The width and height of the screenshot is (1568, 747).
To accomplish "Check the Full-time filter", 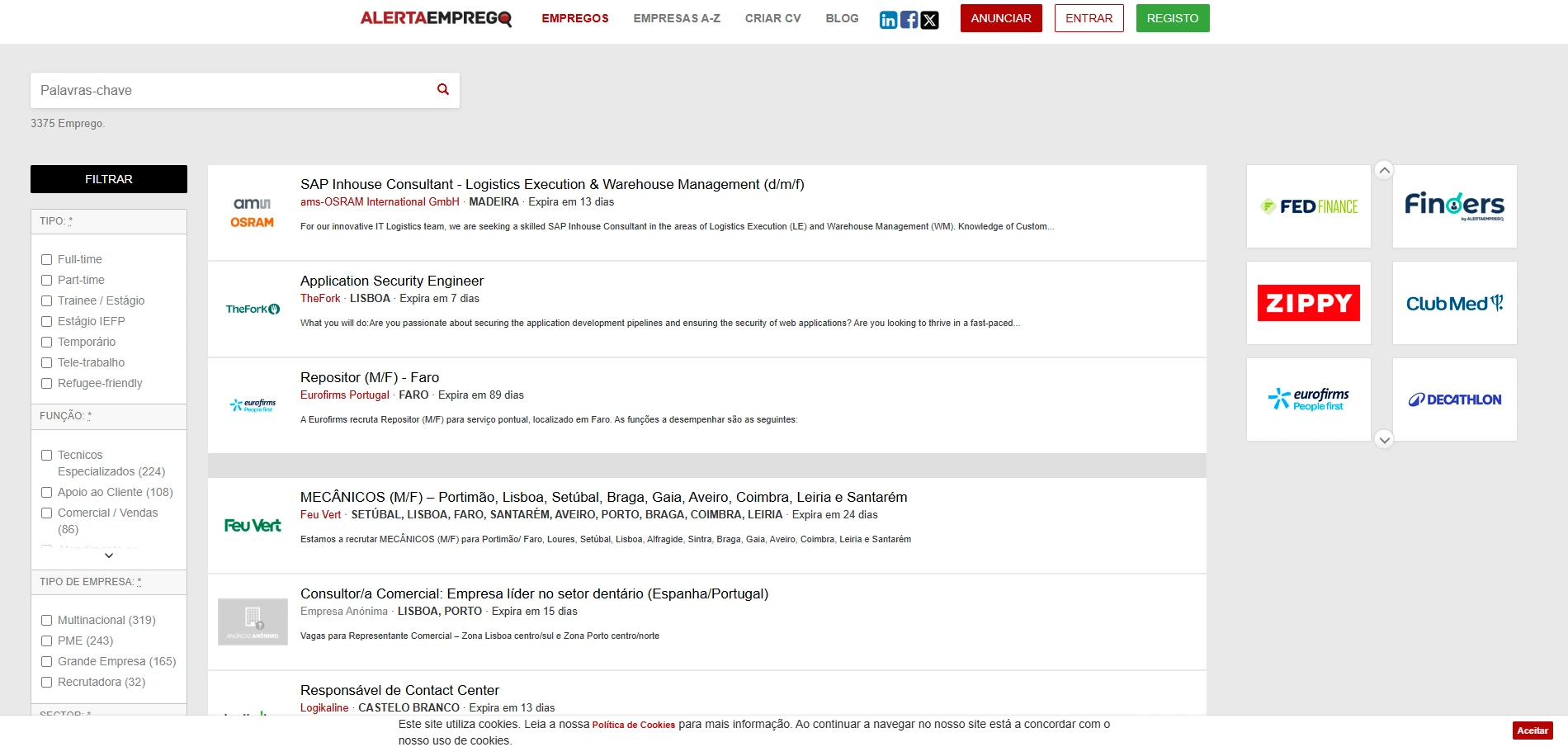I will (47, 259).
